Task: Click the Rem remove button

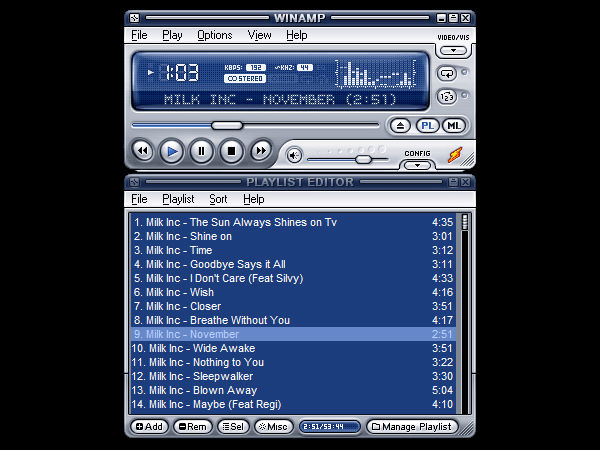Action: [x=193, y=426]
